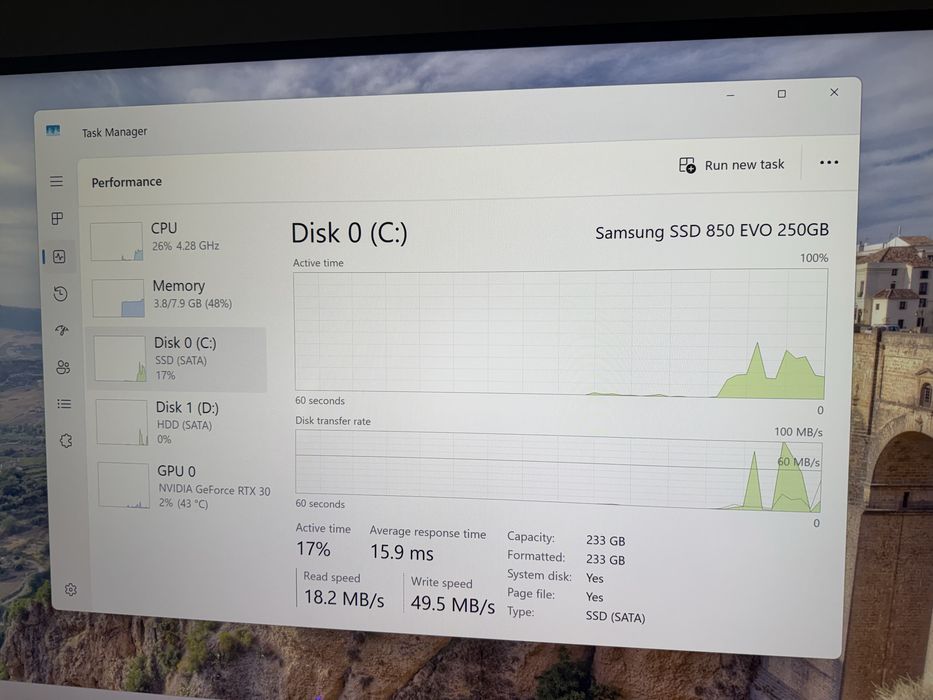This screenshot has width=933, height=700.
Task: Select GPU 0 NVIDIA GeForce item
Action: (x=184, y=486)
